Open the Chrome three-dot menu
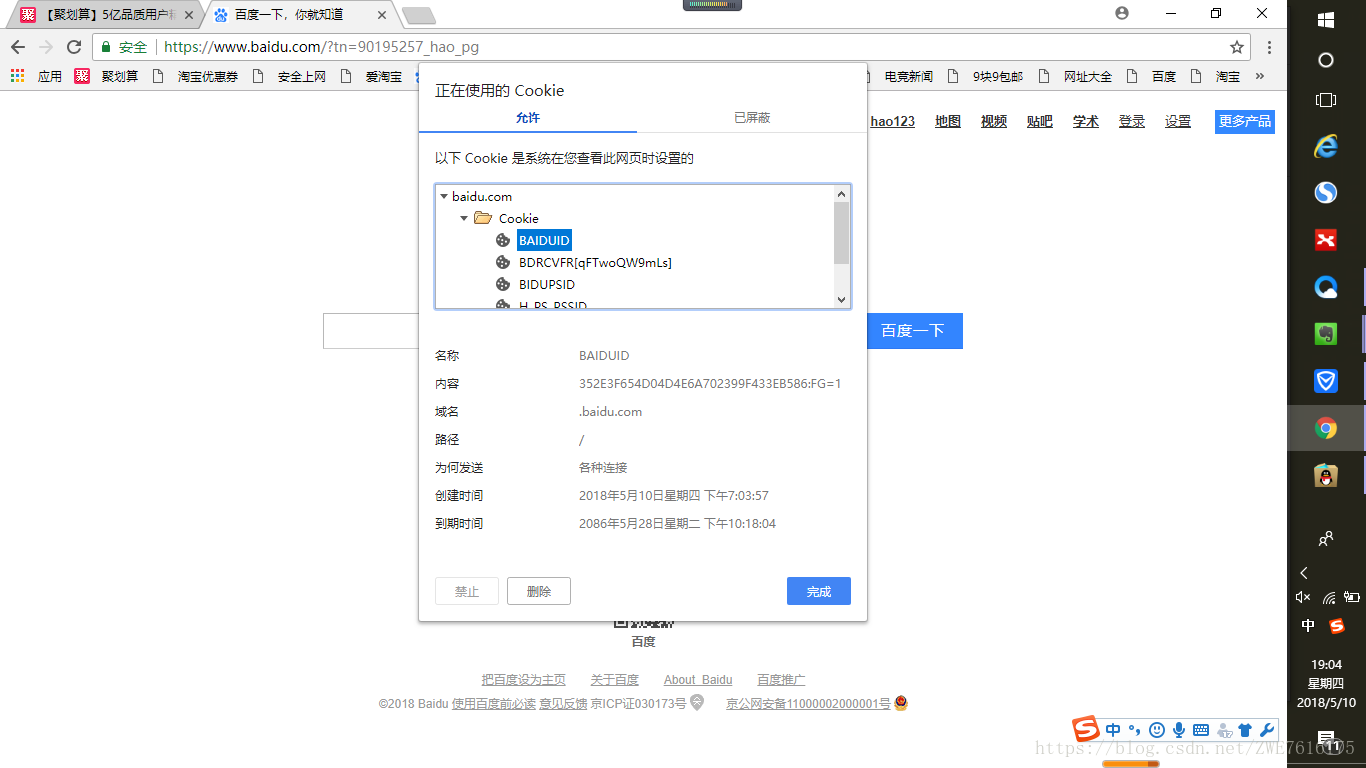This screenshot has height=768, width=1366. (x=1269, y=47)
